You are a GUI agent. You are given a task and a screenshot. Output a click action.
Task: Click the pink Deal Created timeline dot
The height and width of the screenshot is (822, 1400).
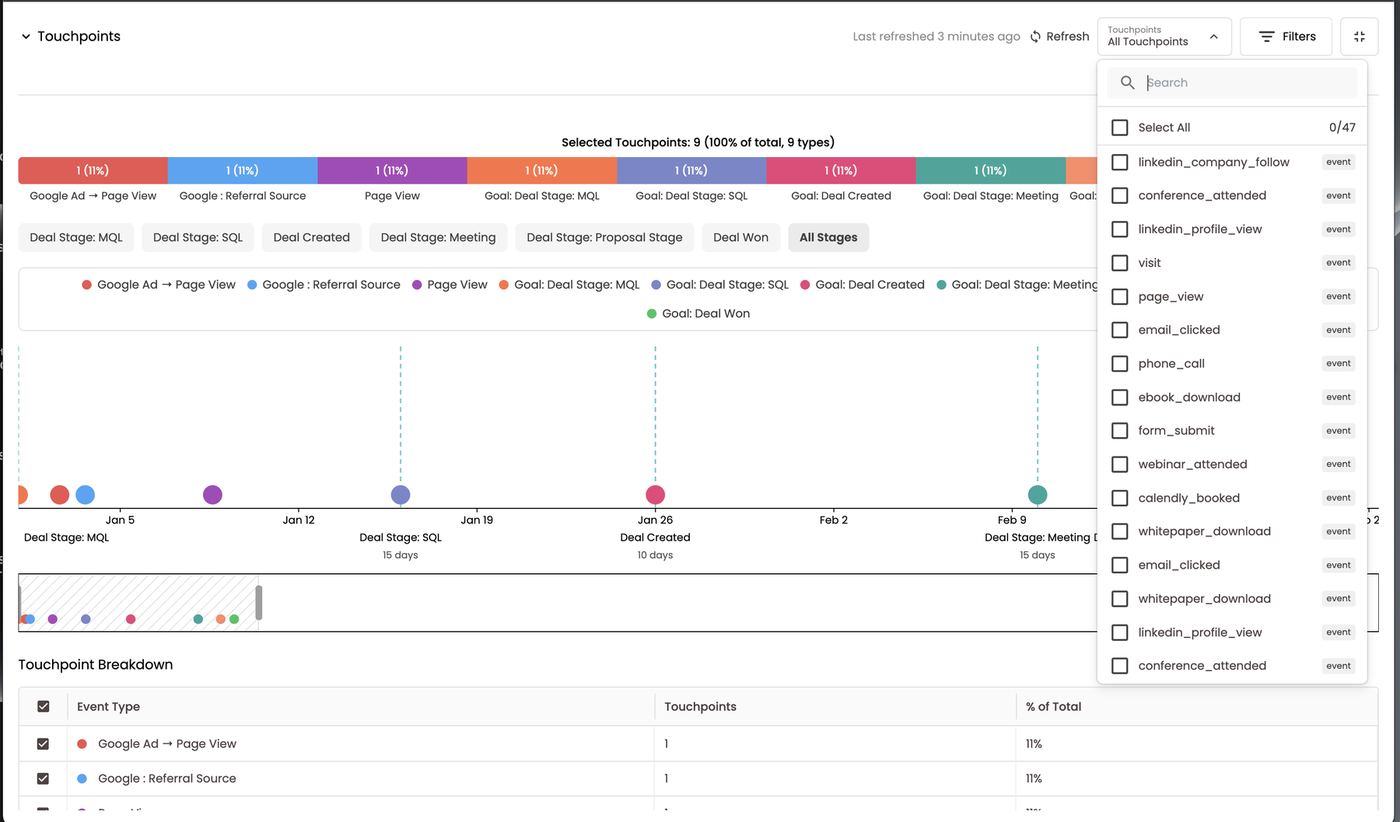(655, 495)
